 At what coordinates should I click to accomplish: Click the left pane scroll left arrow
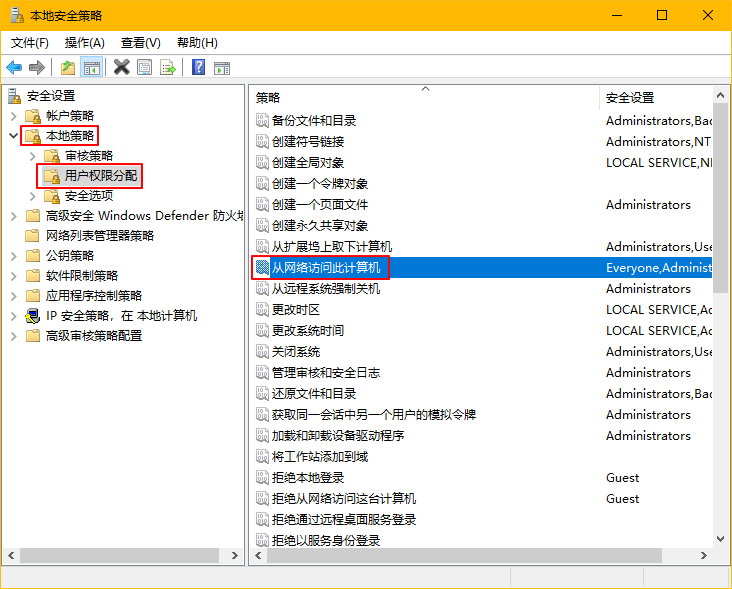click(11, 555)
